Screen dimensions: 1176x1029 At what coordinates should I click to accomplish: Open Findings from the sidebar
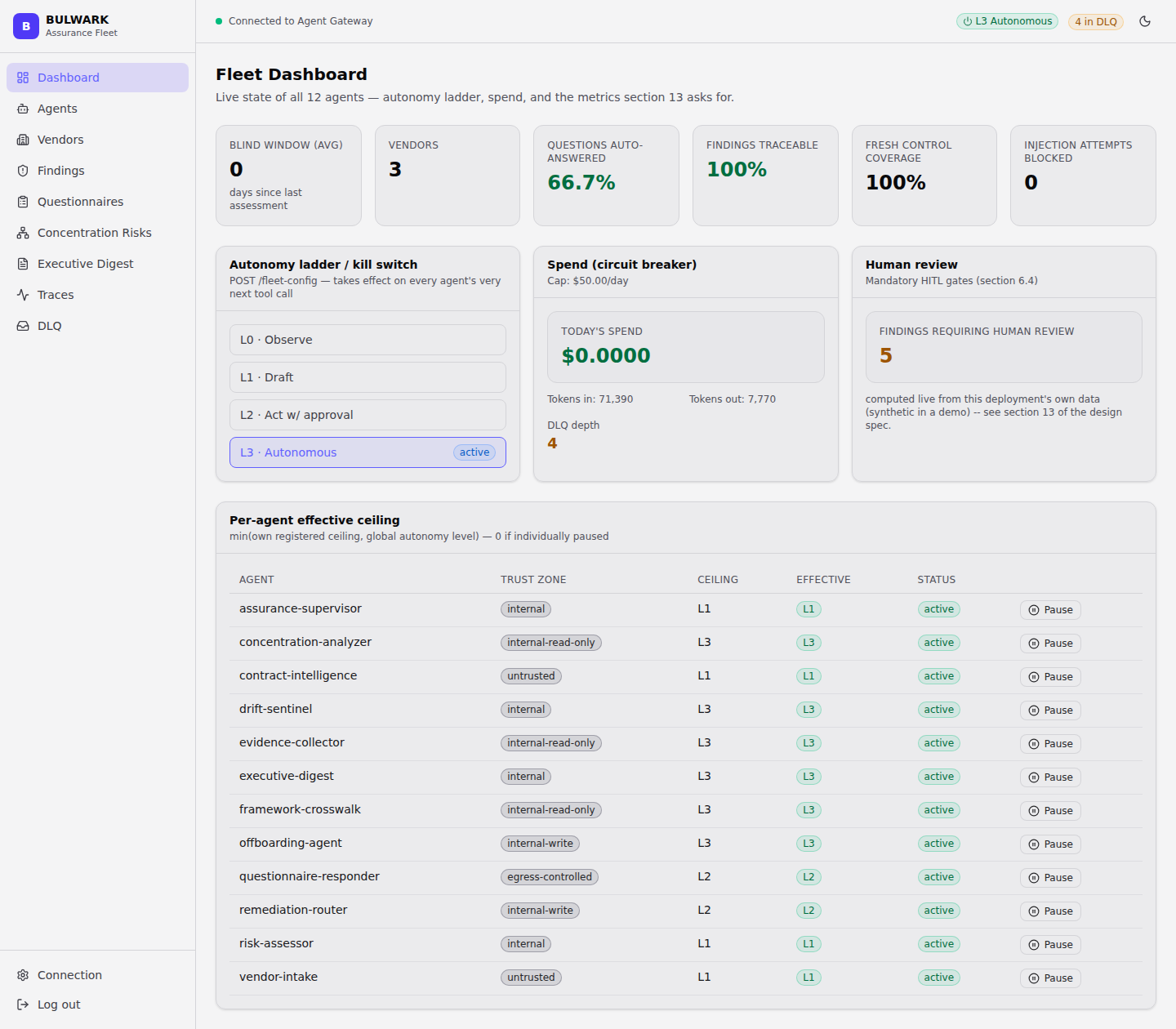pyautogui.click(x=97, y=171)
